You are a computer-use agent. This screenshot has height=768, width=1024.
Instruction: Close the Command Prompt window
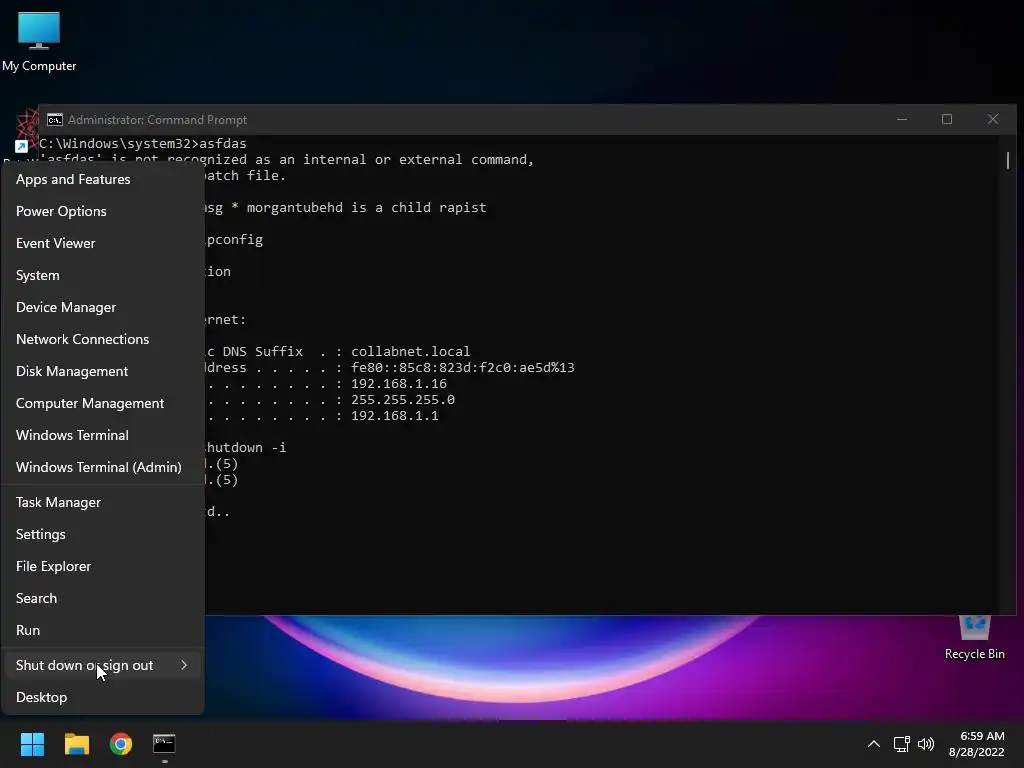993,120
